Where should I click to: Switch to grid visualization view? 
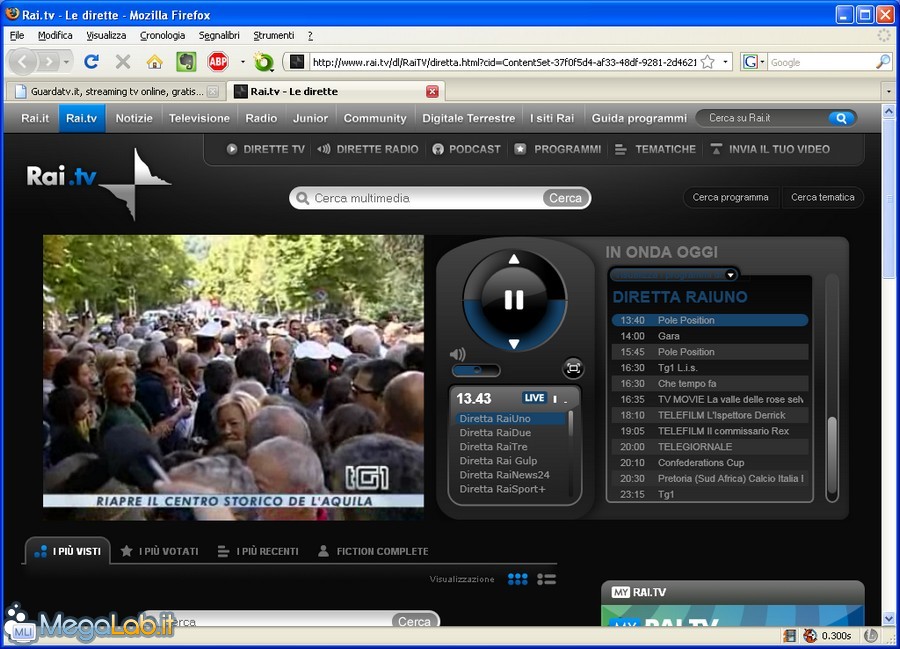518,580
